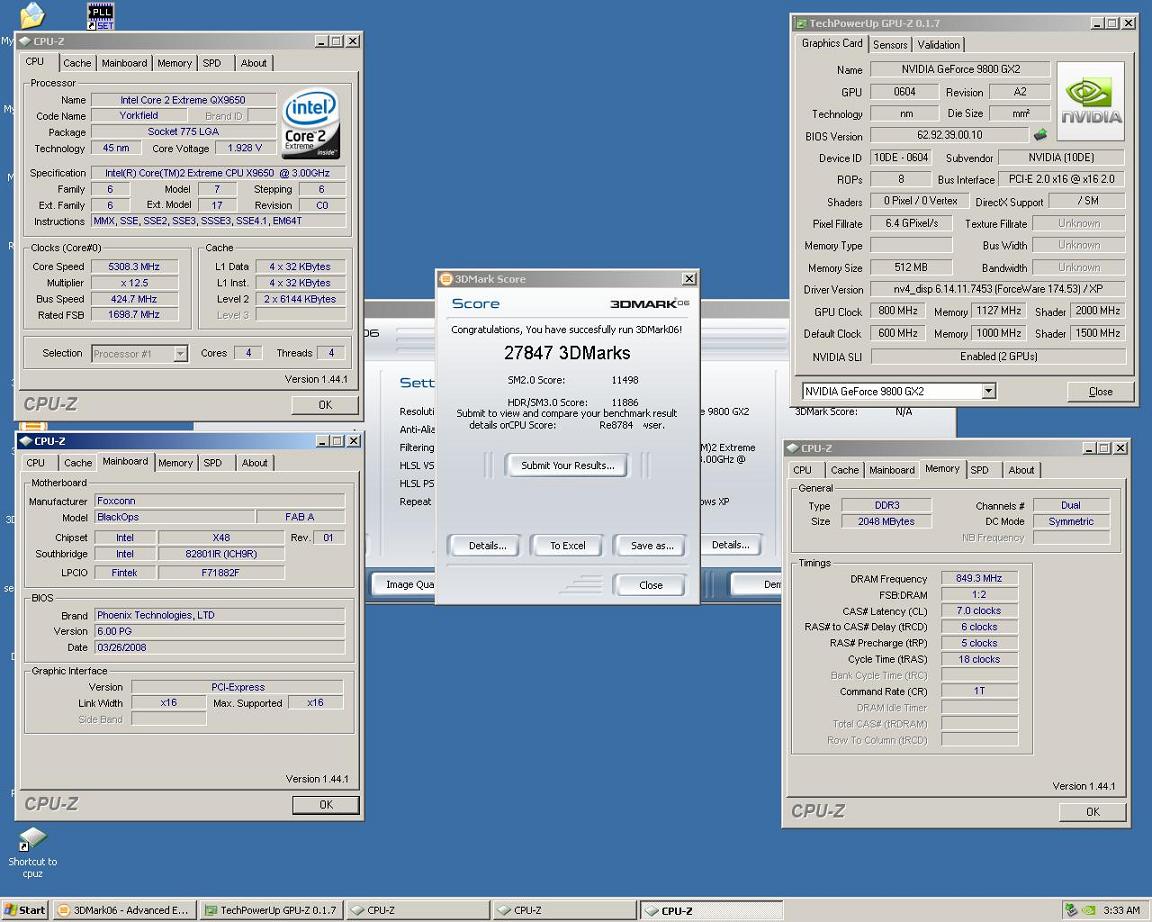The height and width of the screenshot is (922, 1152).
Task: Click OK in the top CPU-Z window
Action: tap(325, 405)
